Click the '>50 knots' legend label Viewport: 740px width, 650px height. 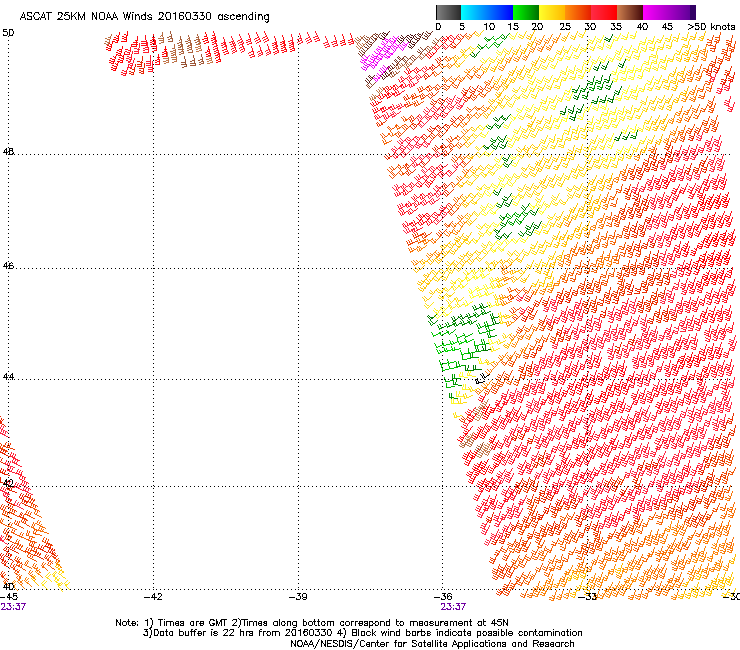pyautogui.click(x=711, y=27)
